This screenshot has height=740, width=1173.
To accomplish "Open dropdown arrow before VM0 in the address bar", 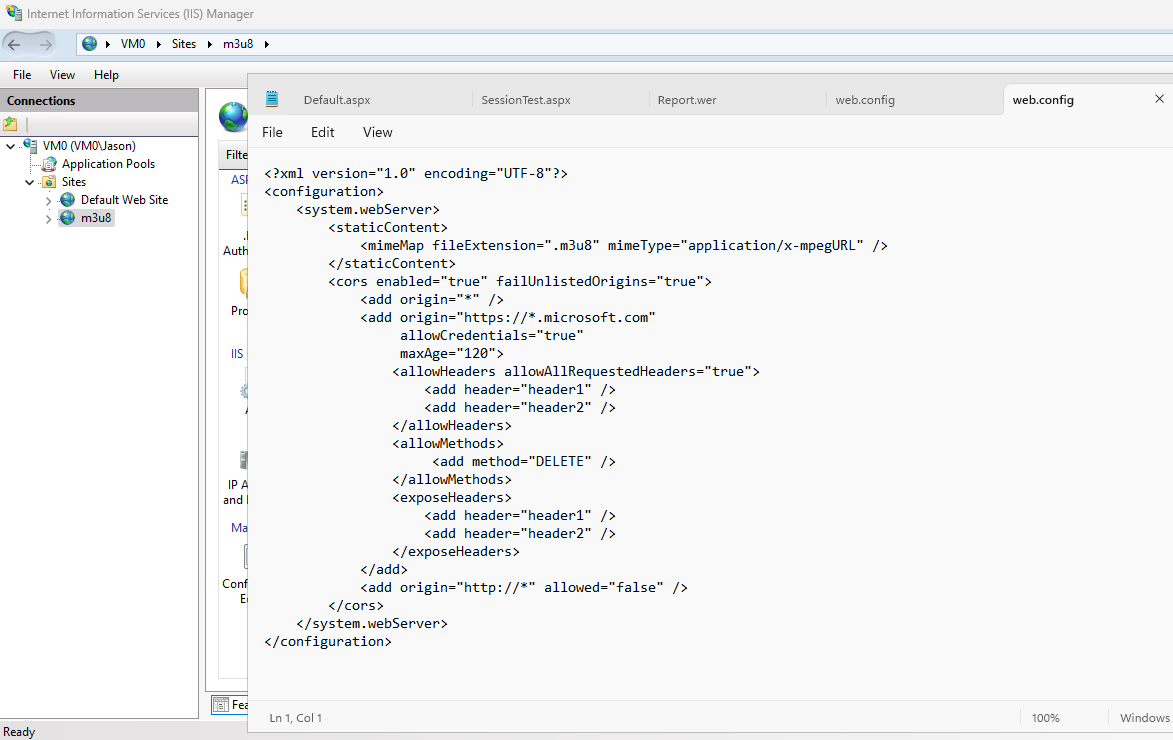I will (108, 44).
